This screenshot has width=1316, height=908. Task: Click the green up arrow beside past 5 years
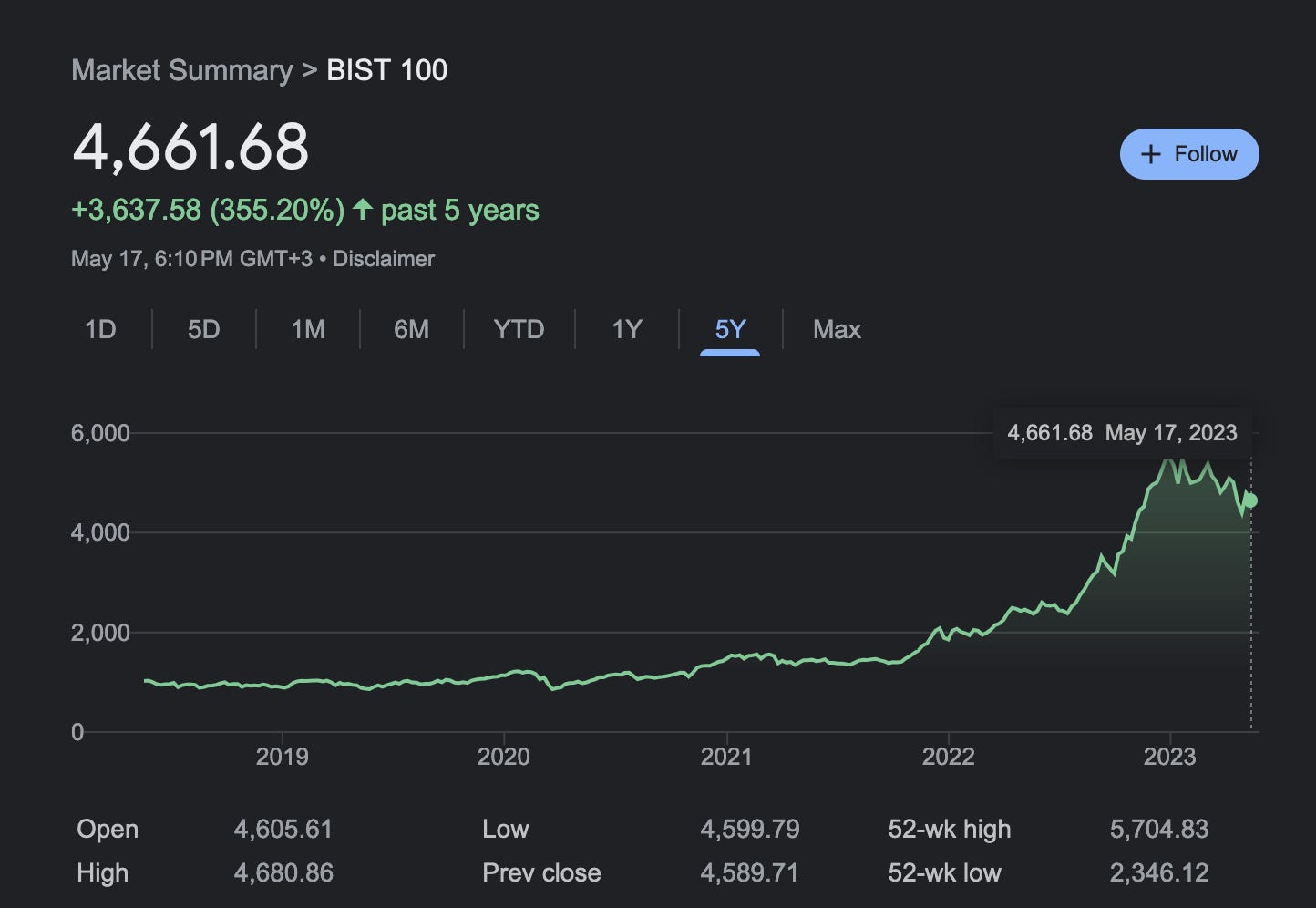click(363, 209)
